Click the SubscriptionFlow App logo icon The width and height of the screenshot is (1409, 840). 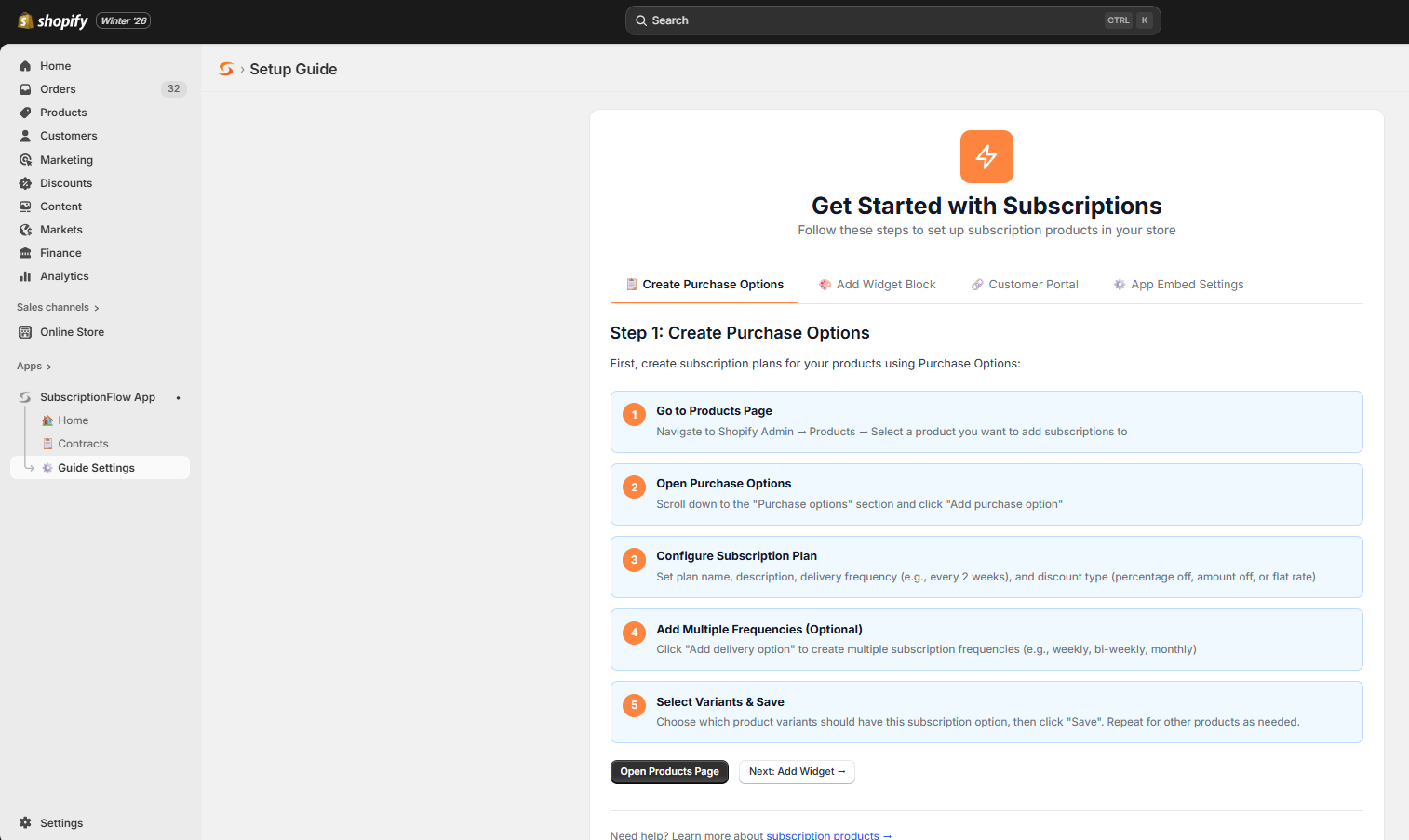pyautogui.click(x=25, y=397)
